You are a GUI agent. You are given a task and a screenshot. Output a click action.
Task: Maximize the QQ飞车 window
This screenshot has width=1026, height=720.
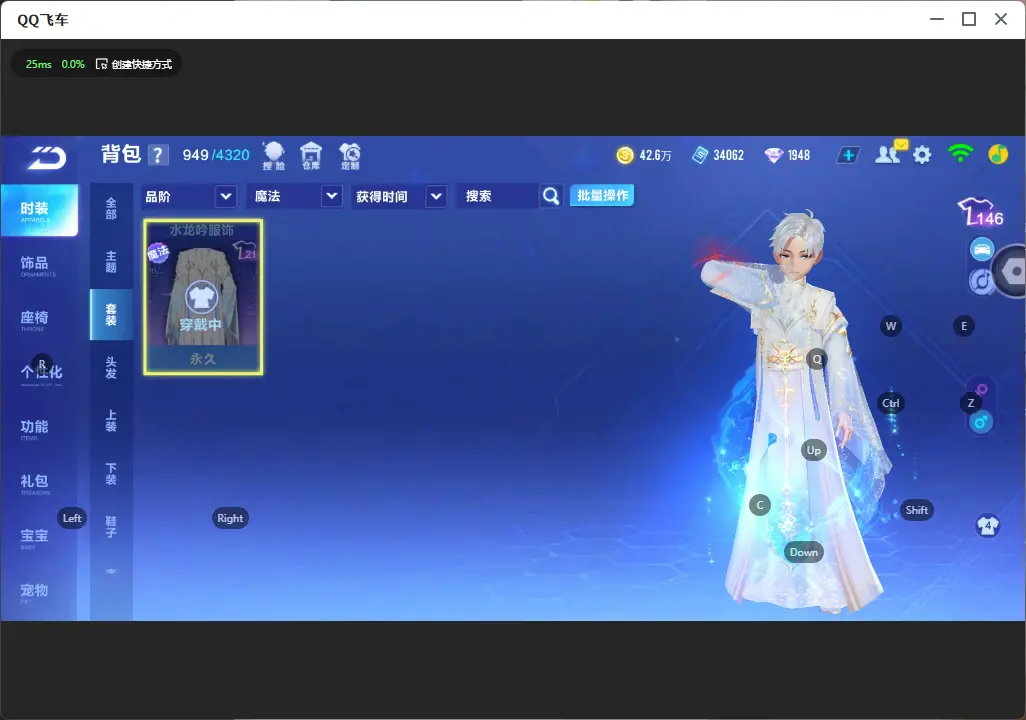(x=969, y=20)
